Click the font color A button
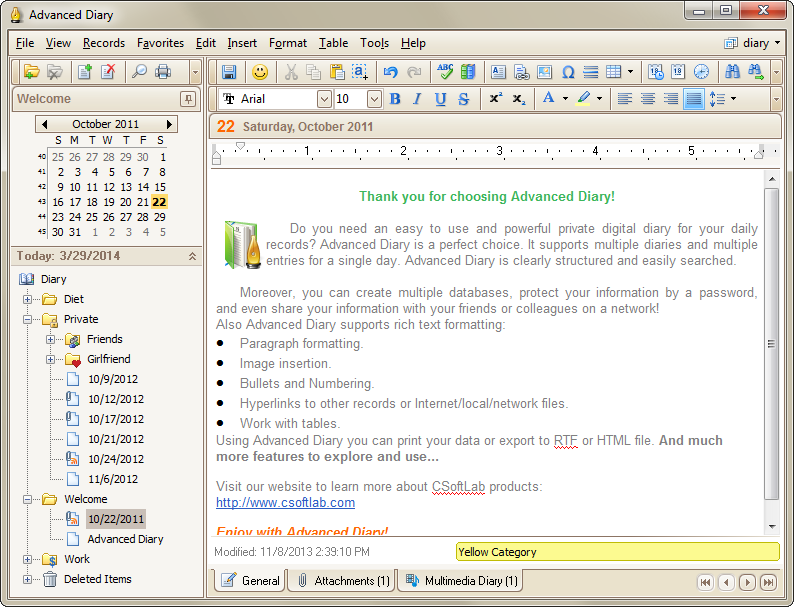This screenshot has height=607, width=794. point(548,98)
